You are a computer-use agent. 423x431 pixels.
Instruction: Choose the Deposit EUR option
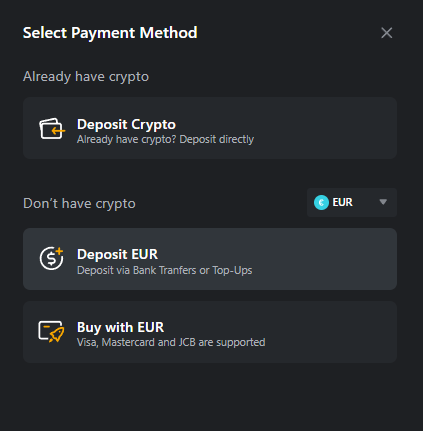coord(210,259)
